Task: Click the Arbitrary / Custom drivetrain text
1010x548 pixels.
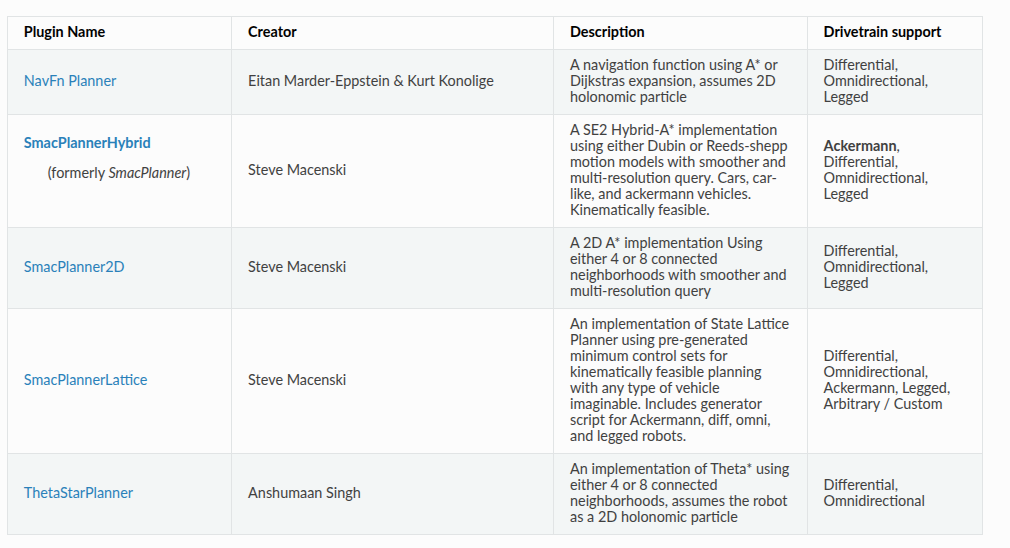Action: pyautogui.click(x=882, y=404)
